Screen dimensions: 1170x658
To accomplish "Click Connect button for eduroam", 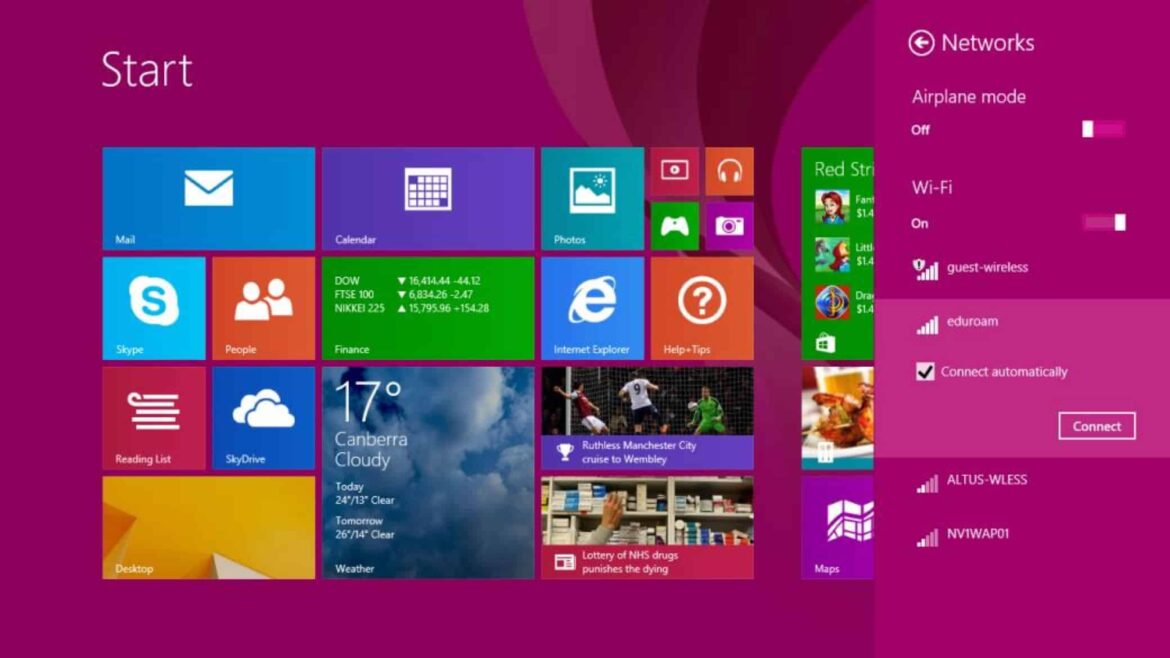I will click(x=1096, y=426).
